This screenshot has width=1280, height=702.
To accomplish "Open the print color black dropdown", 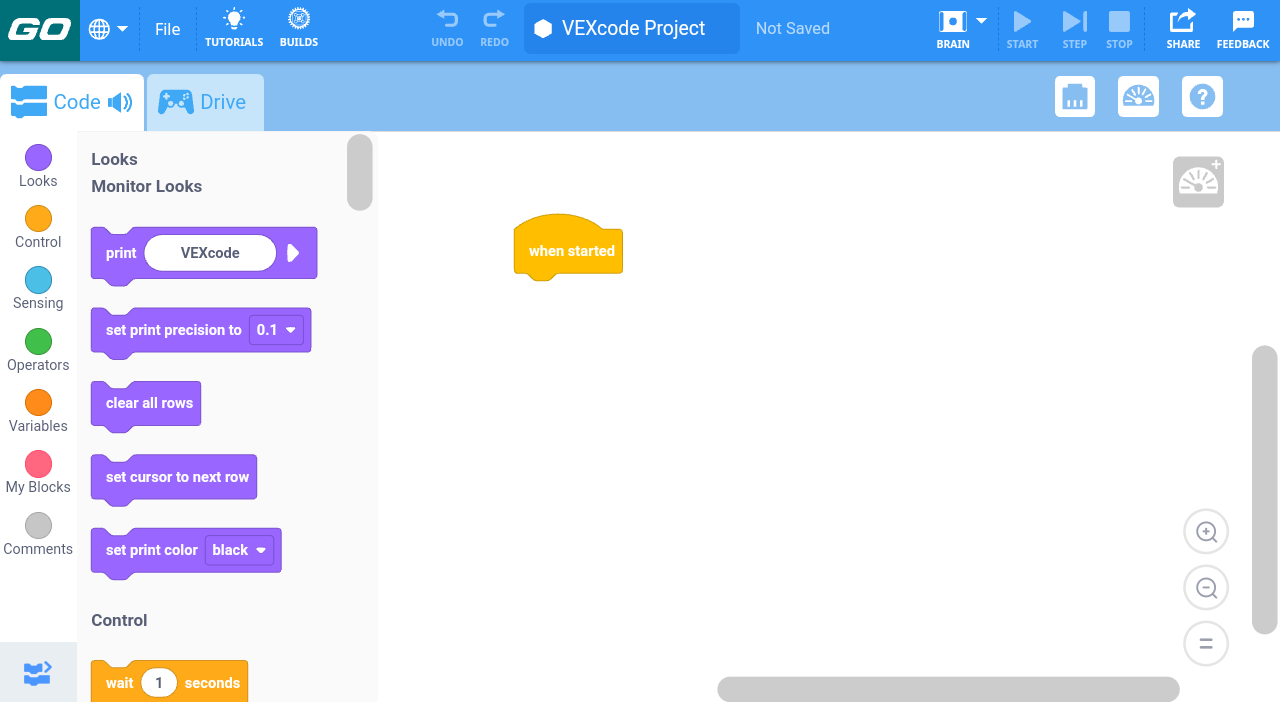I will (239, 550).
